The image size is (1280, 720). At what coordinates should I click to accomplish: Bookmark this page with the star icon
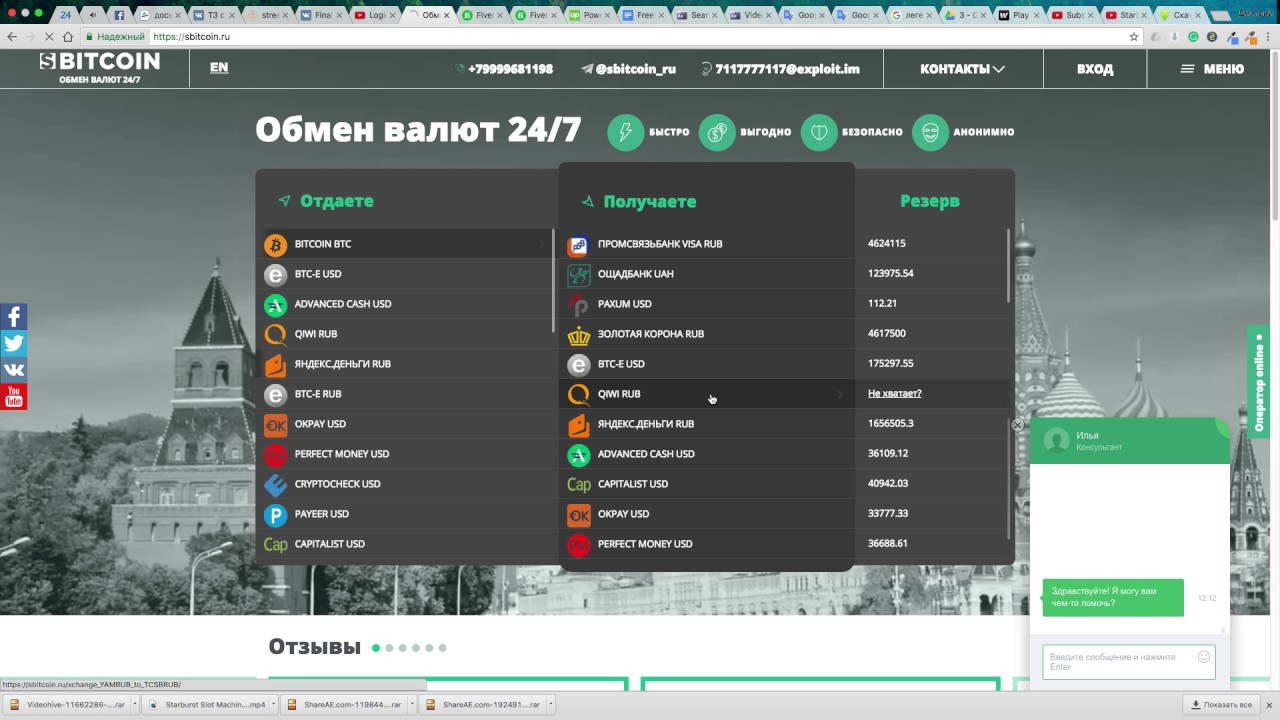pos(1134,36)
